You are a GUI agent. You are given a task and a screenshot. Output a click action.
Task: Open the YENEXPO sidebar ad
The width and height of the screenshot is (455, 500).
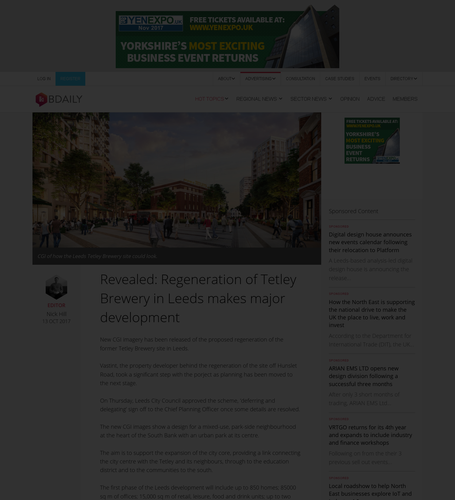coord(372,141)
